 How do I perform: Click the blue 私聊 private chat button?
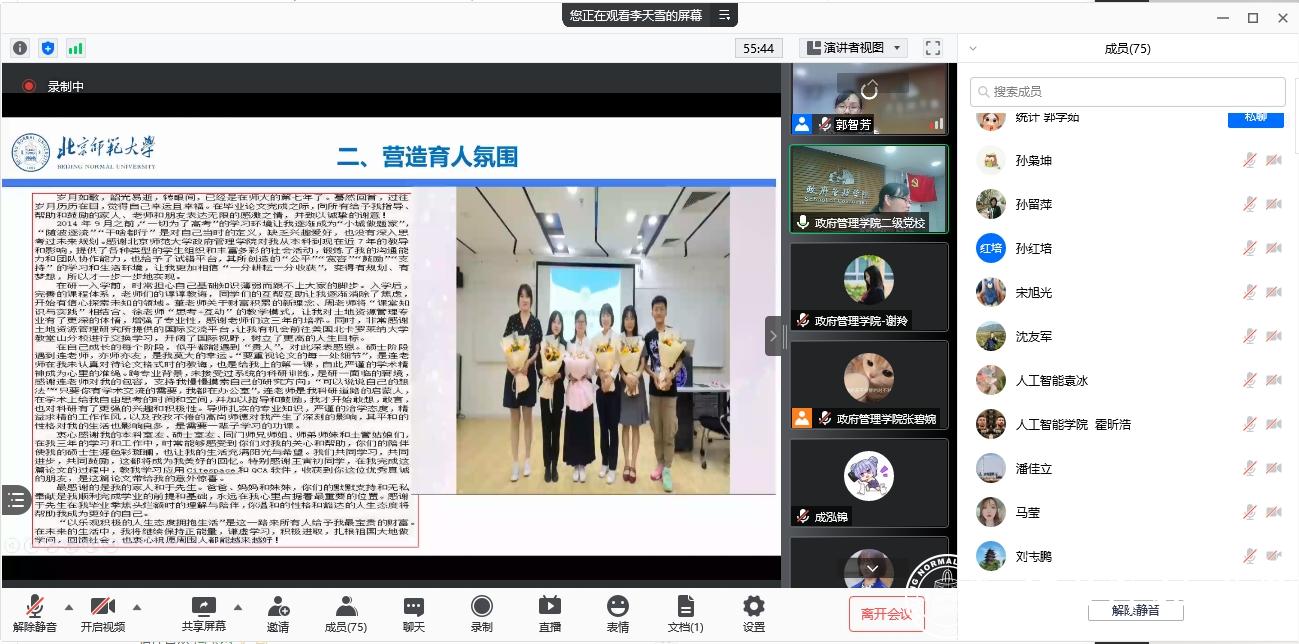1255,117
